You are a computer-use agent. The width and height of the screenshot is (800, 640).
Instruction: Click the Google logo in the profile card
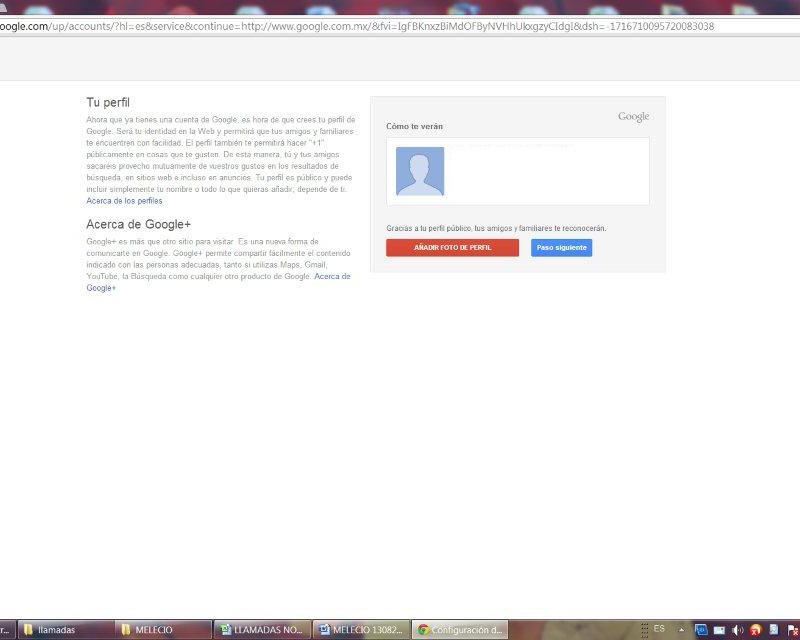click(633, 116)
